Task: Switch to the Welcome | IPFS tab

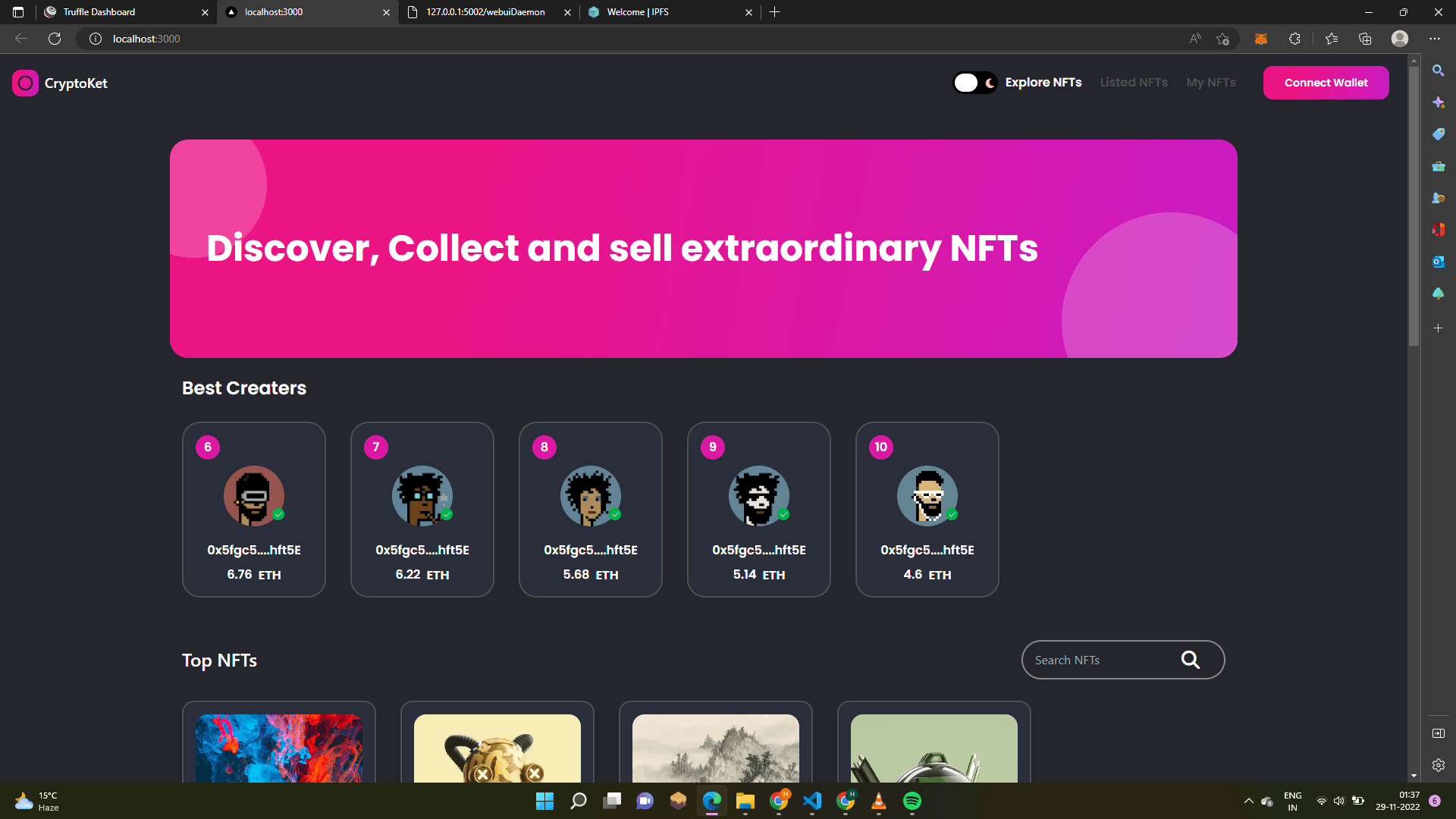Action: [x=637, y=12]
